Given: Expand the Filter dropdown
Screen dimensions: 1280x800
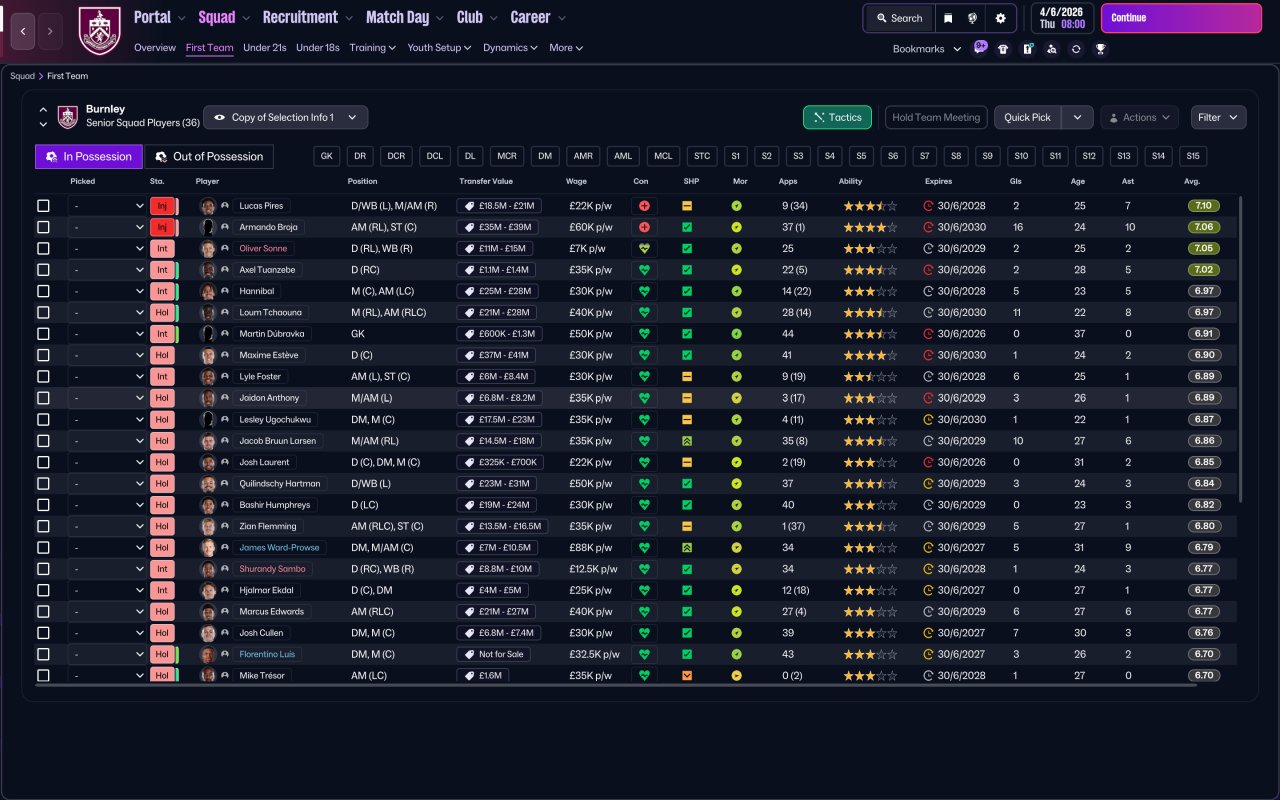Looking at the screenshot, I should tap(1218, 117).
